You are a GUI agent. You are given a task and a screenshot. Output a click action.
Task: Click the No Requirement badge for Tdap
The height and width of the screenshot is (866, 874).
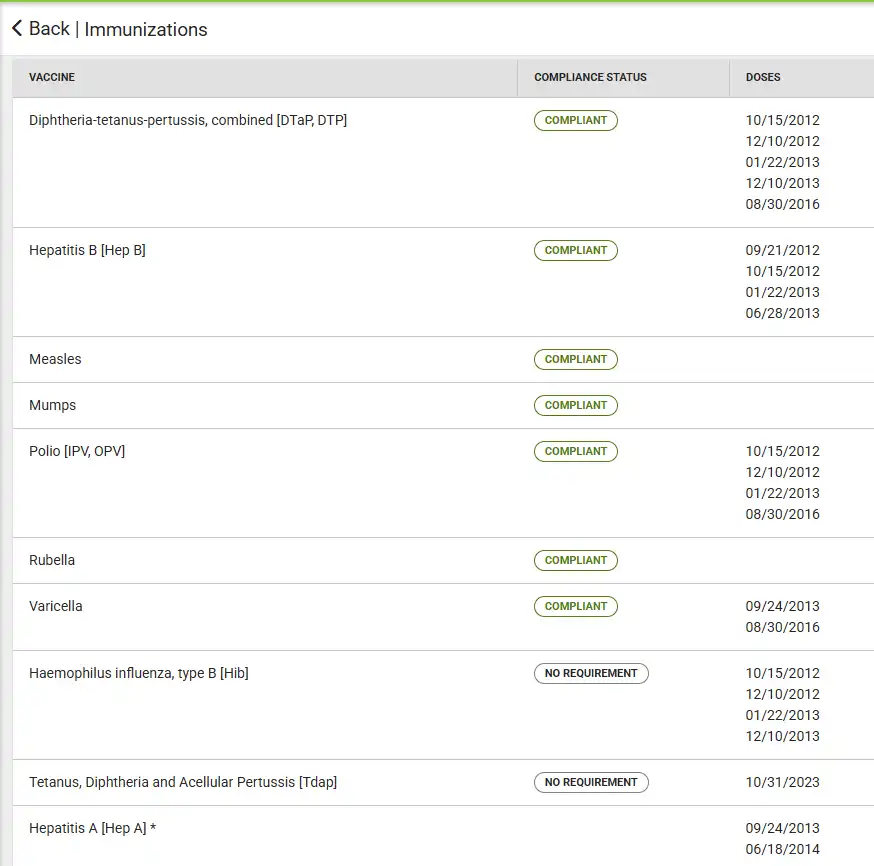click(591, 782)
